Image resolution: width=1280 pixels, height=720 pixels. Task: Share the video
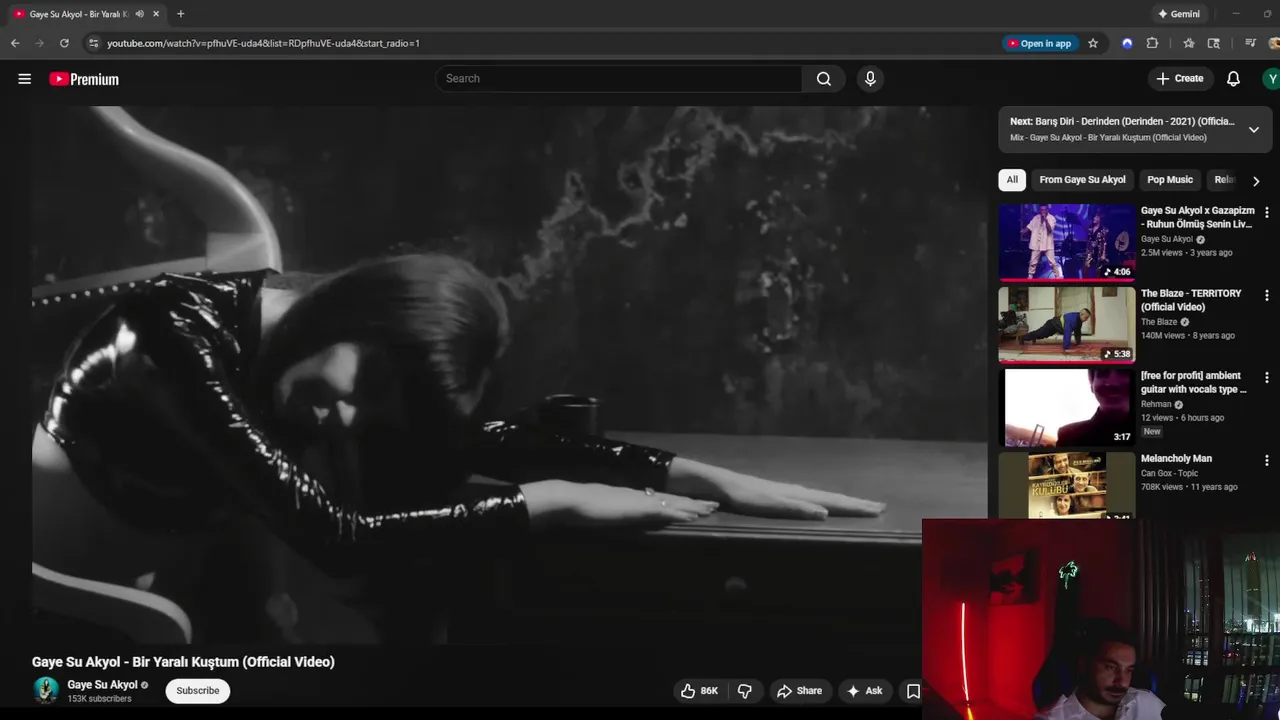[x=799, y=691]
